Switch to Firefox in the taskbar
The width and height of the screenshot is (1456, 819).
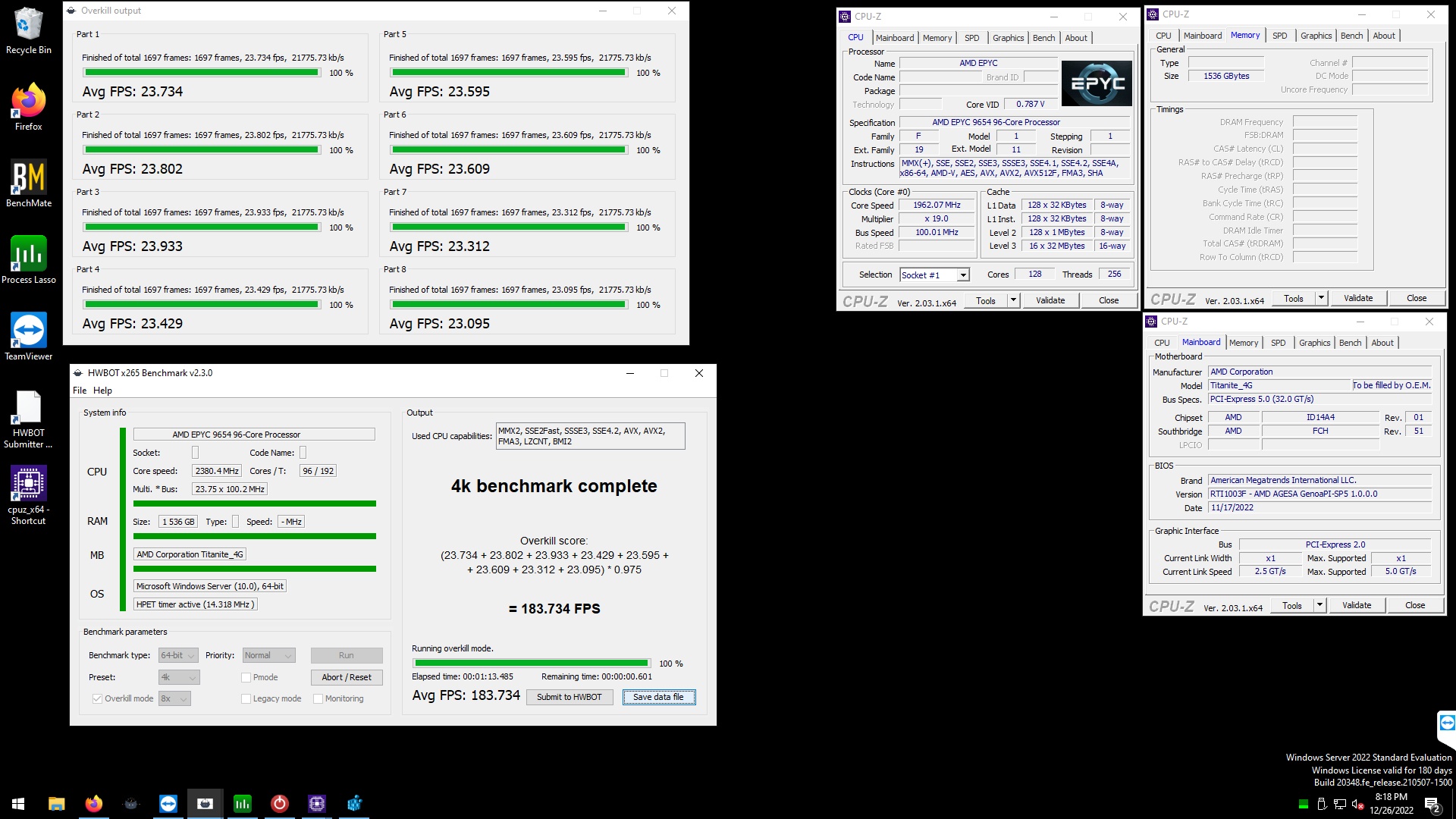[x=93, y=803]
